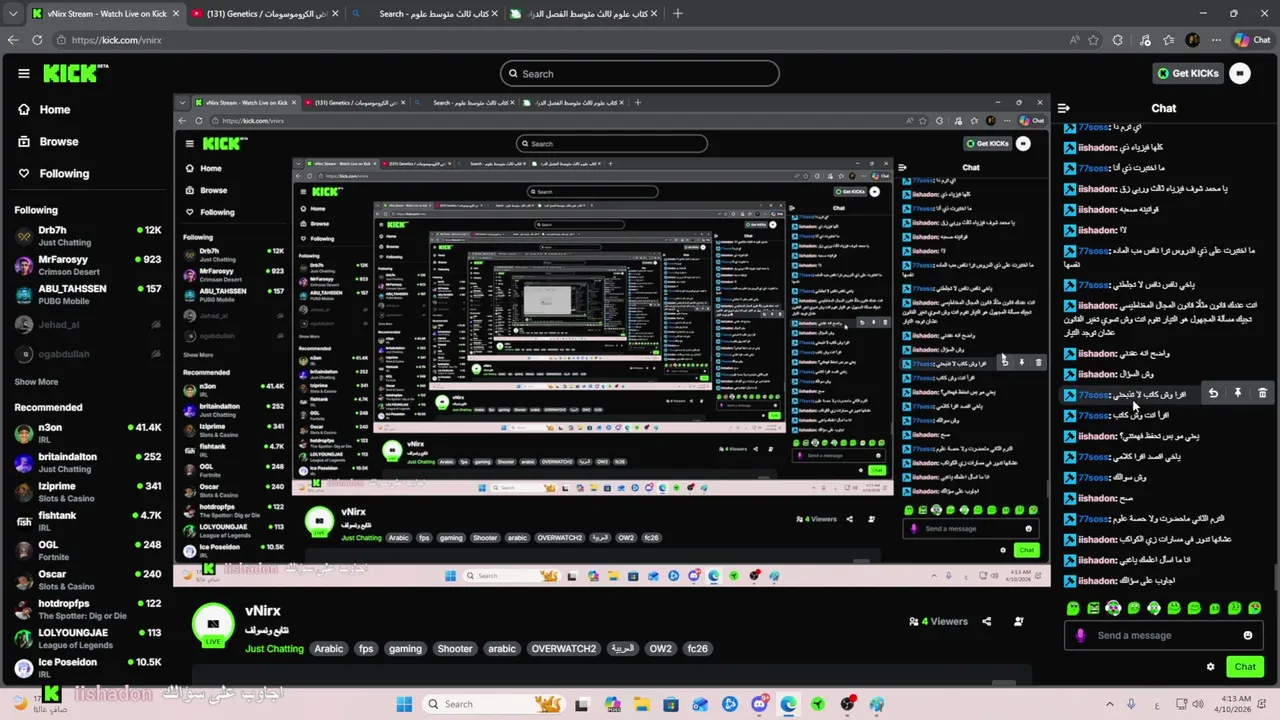Share the vNirx stream

(987, 621)
